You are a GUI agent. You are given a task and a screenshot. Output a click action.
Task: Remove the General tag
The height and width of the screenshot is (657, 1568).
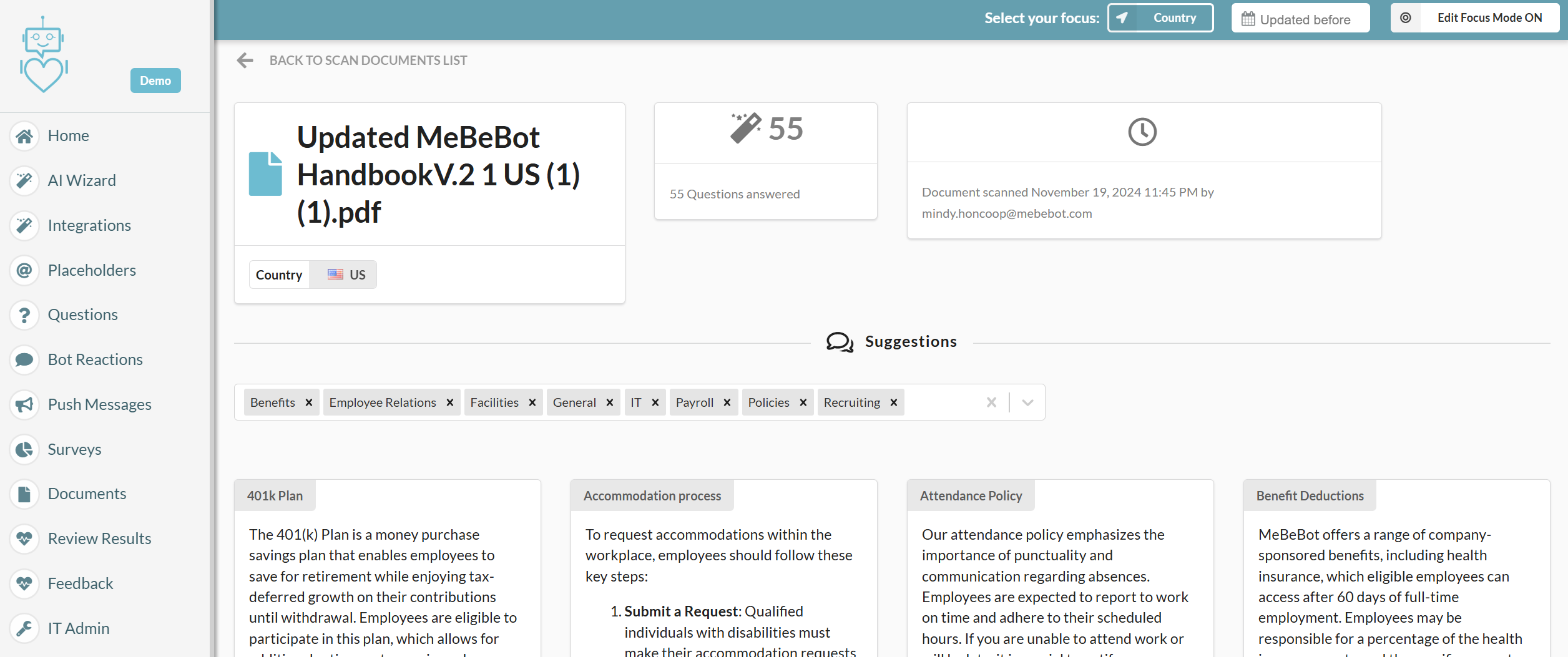coord(610,402)
